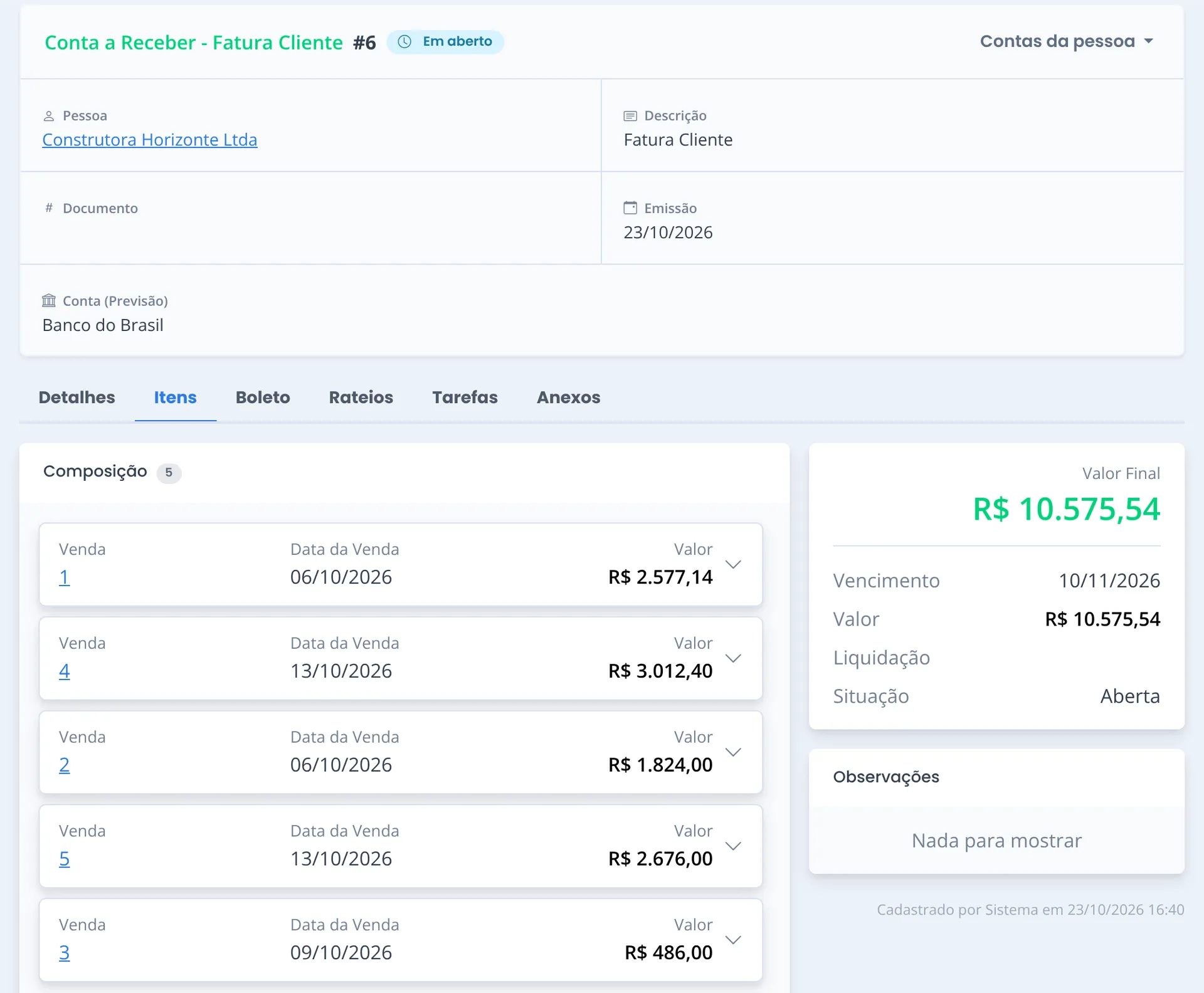
Task: Click the value R$ 2.577,14
Action: (660, 577)
